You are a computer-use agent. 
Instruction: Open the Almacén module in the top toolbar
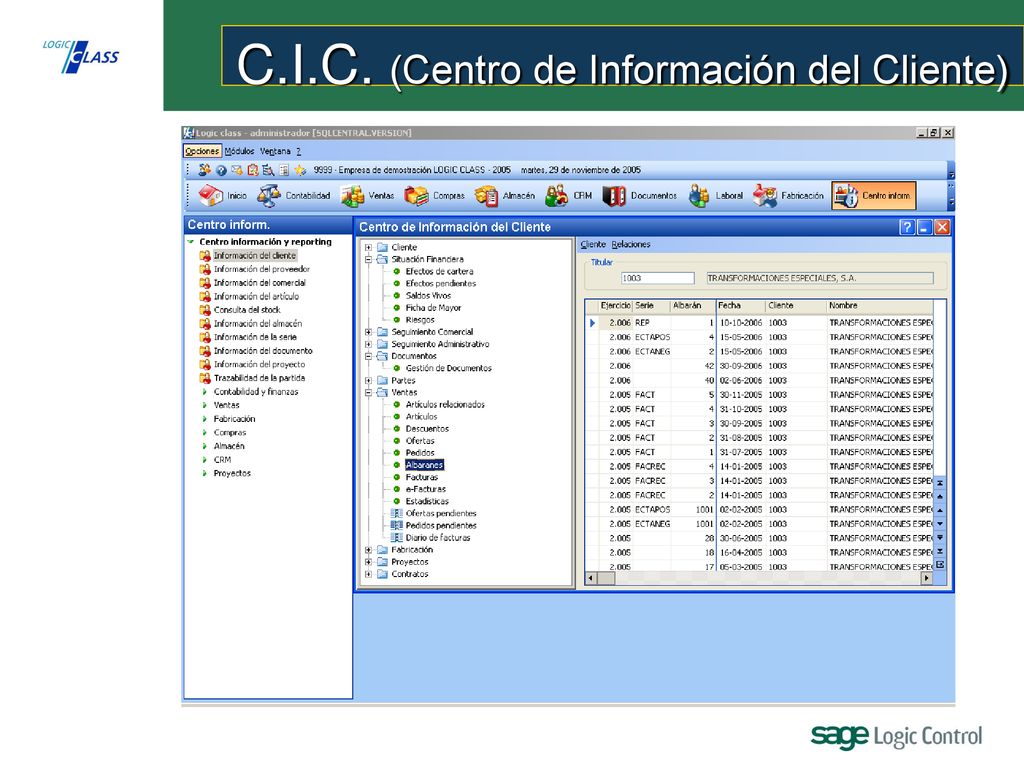click(x=505, y=195)
